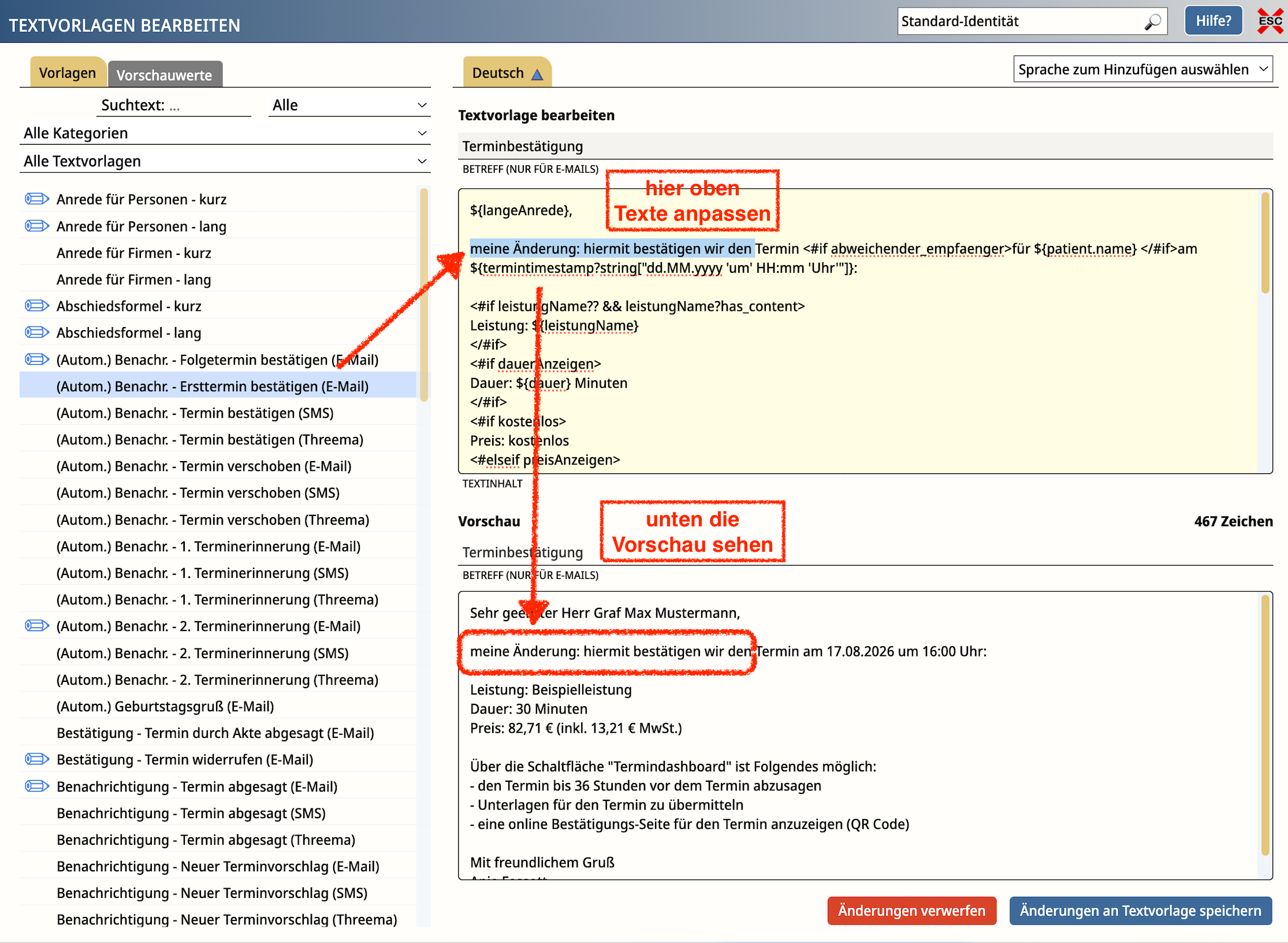The image size is (1288, 943).
Task: Open the Hilfe? button
Action: (x=1213, y=21)
